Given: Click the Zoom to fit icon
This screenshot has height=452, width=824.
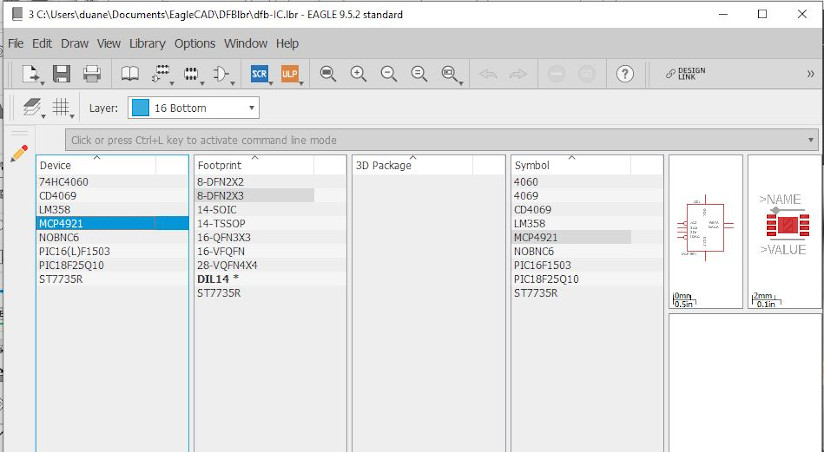Looking at the screenshot, I should point(328,74).
